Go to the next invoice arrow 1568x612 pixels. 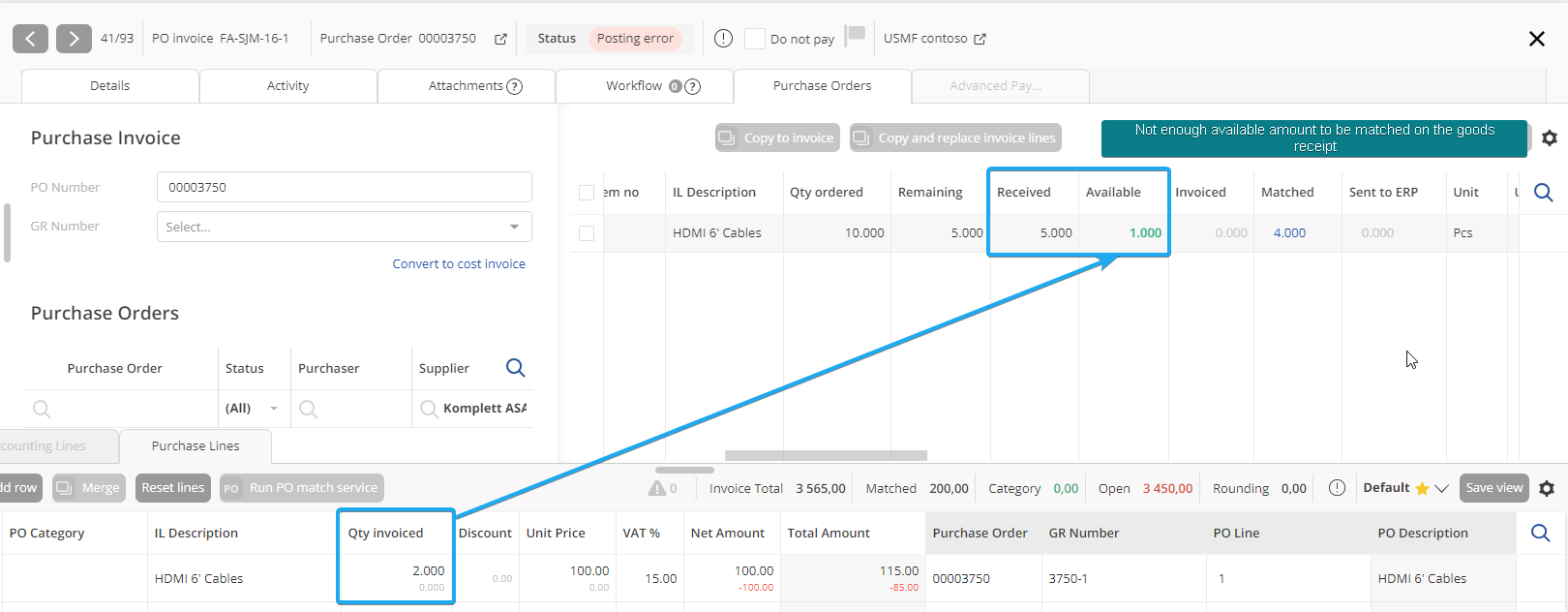pyautogui.click(x=74, y=39)
